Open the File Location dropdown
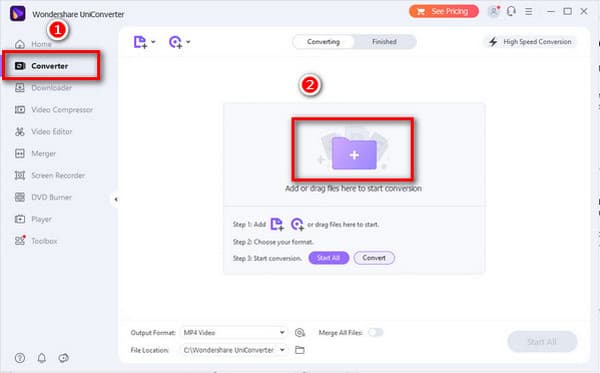The image size is (600, 373). tap(234, 350)
